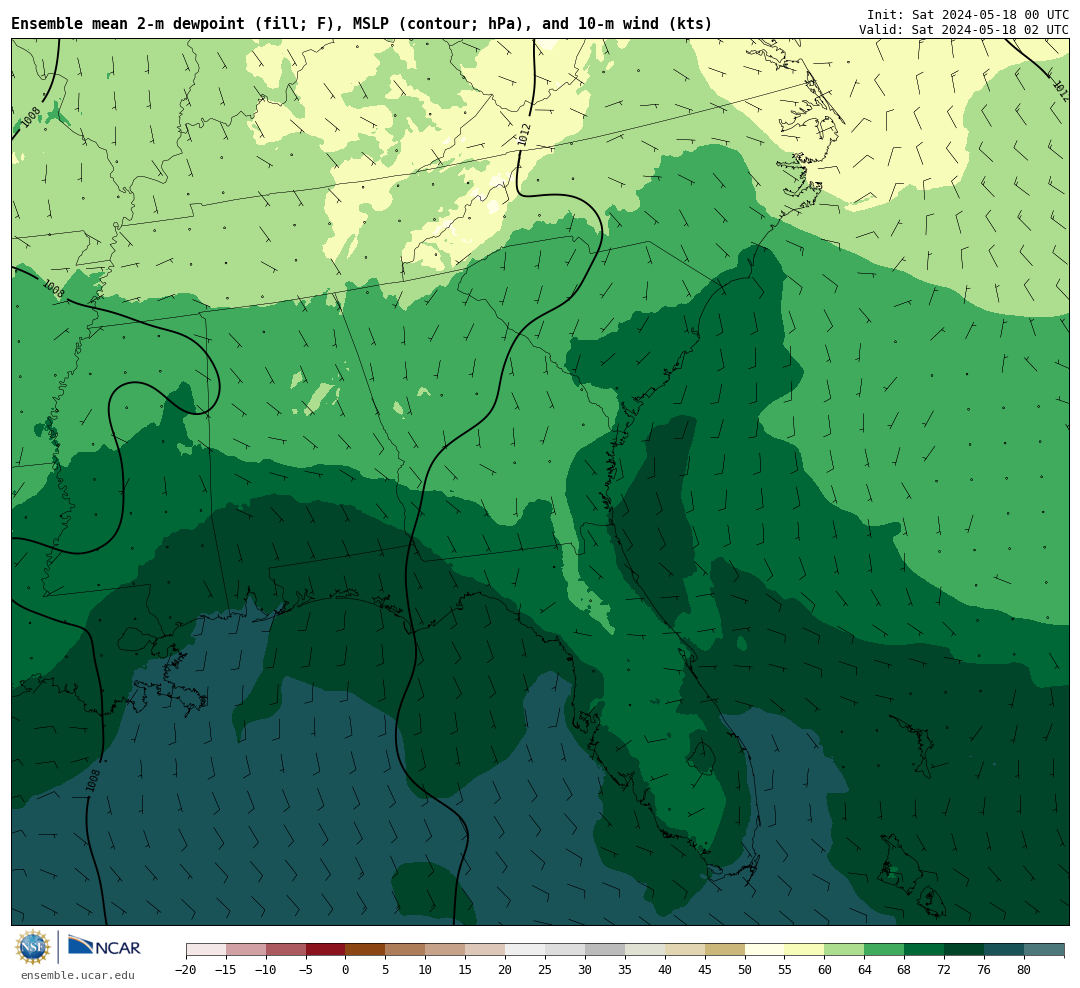Click the 1012 contour label in the top-right corner
The height and width of the screenshot is (988, 1080).
pyautogui.click(x=1061, y=90)
